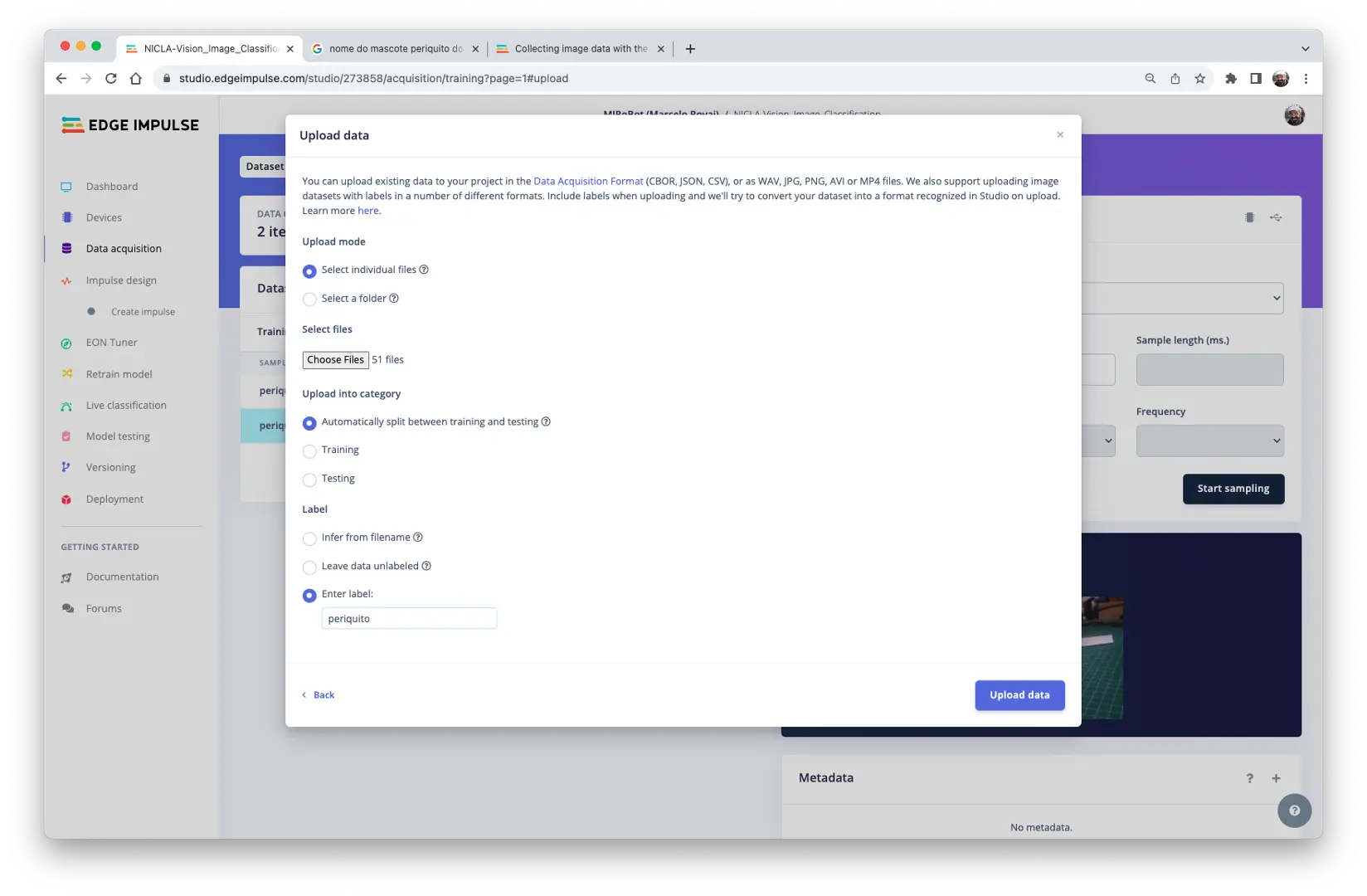This screenshot has height=896, width=1367.
Task: Open the Frequency dropdown
Action: (1209, 441)
